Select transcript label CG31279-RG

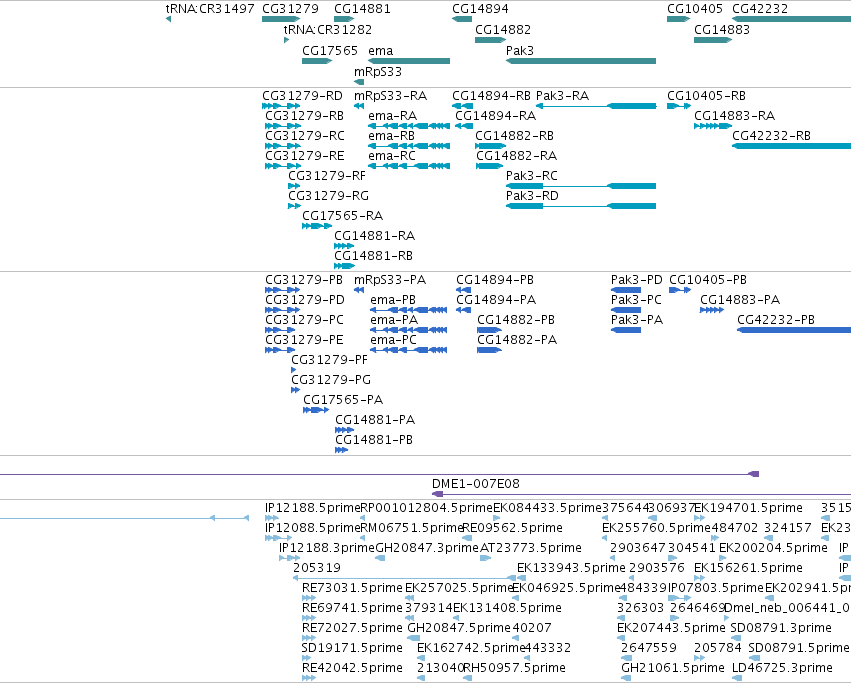click(x=328, y=196)
